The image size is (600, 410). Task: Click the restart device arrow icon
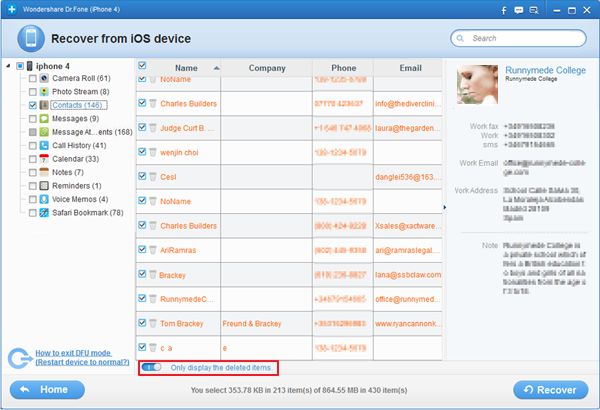pyautogui.click(x=20, y=358)
